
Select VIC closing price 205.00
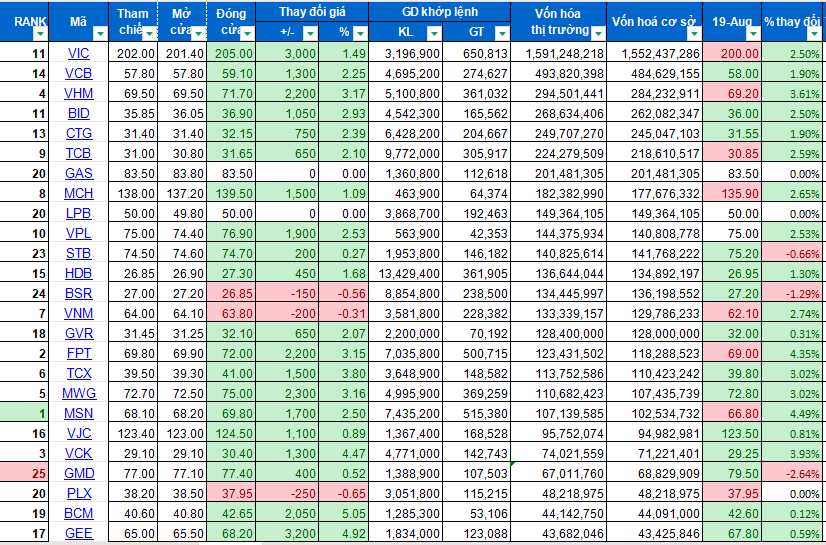pyautogui.click(x=231, y=54)
